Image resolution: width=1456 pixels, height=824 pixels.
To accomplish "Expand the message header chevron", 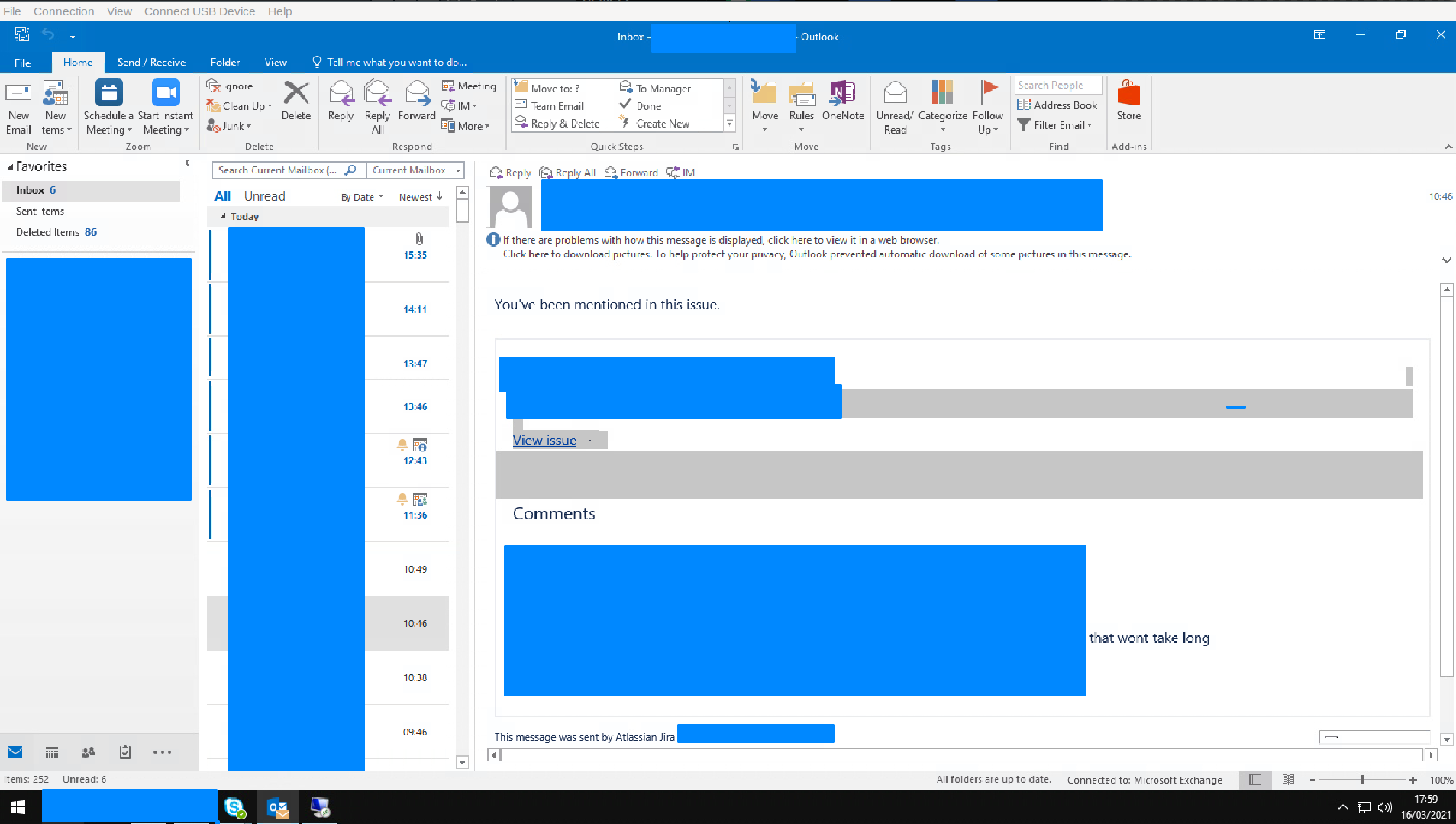I will pos(1446,260).
